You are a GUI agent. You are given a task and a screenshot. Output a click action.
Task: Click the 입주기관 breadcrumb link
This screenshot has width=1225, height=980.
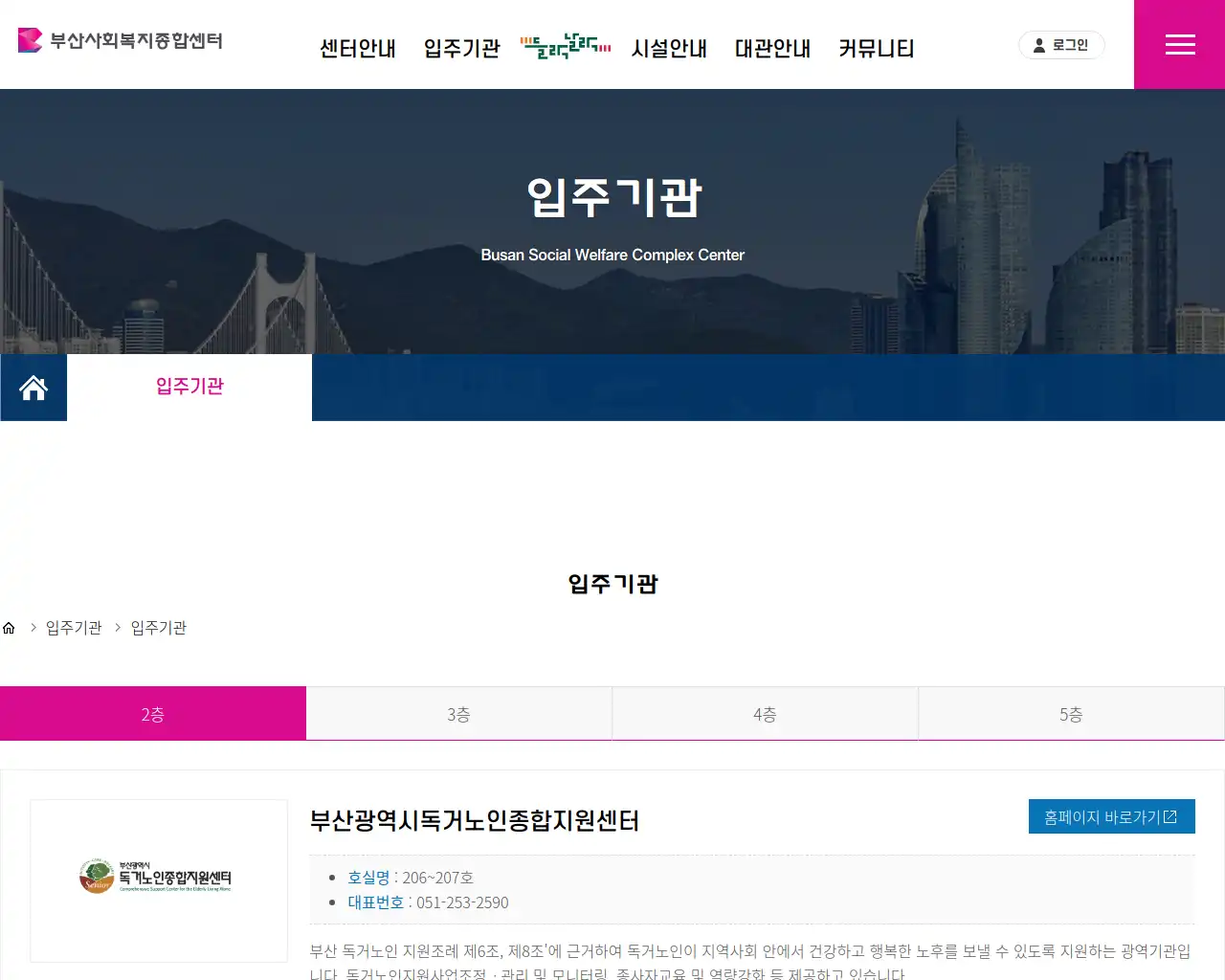click(72, 628)
